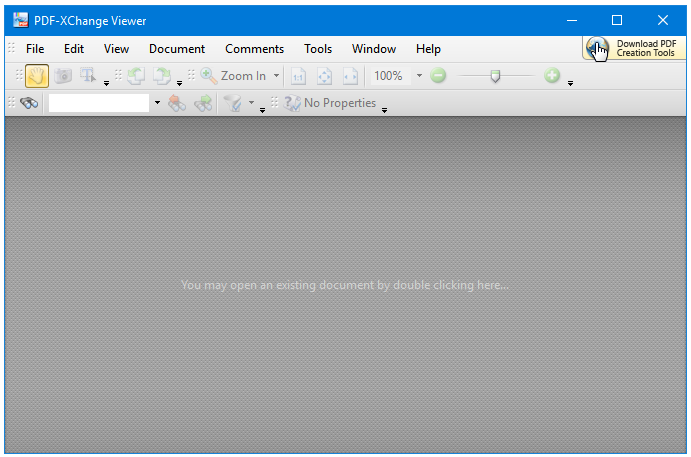Select the Hand tool
The width and height of the screenshot is (691, 457).
(37, 76)
